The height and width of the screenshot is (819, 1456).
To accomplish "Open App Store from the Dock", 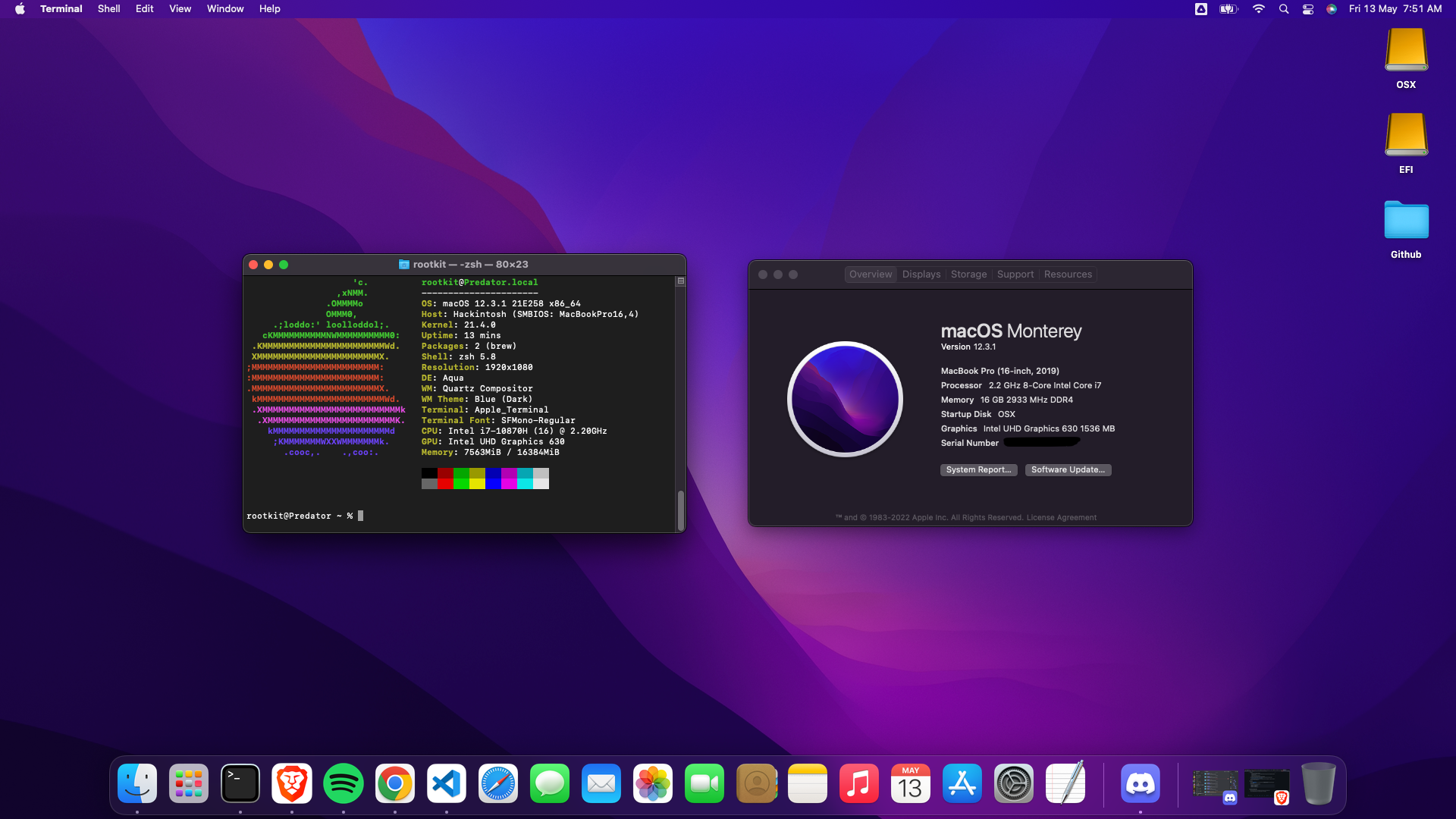I will (x=962, y=783).
